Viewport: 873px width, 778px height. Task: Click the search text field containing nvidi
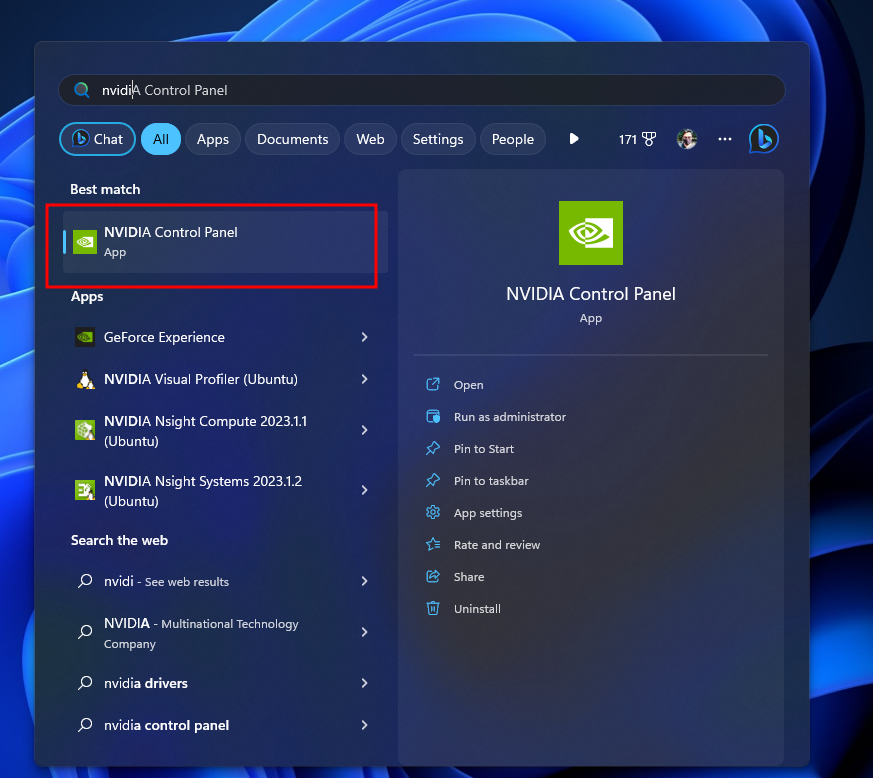(x=421, y=90)
